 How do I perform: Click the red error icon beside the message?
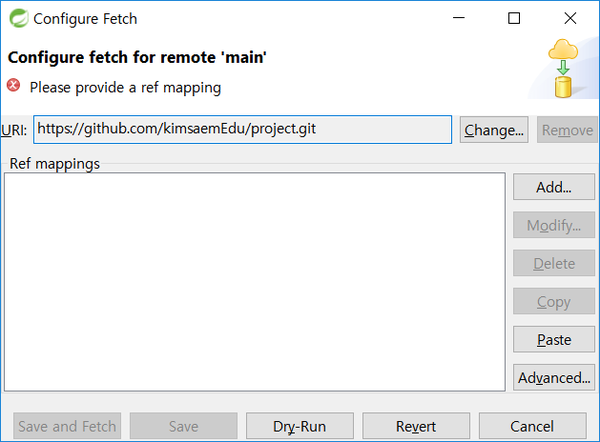(x=14, y=85)
